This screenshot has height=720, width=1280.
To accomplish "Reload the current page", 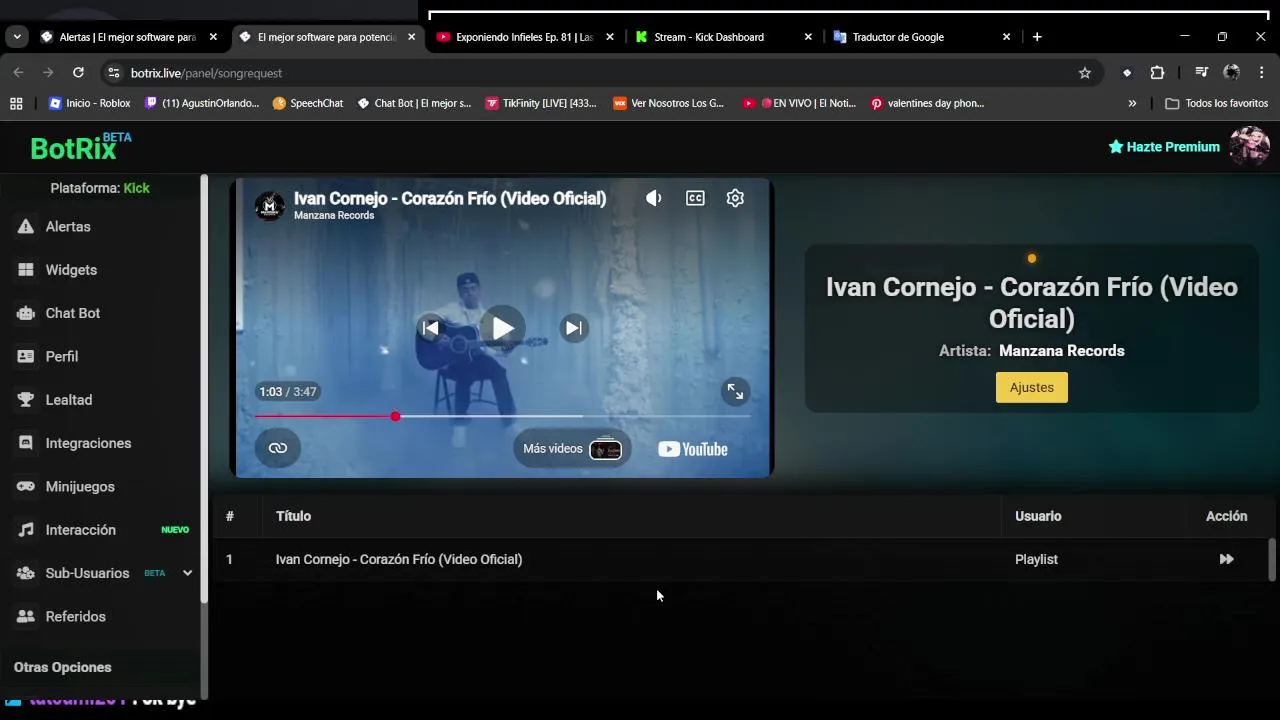I will (x=78, y=73).
